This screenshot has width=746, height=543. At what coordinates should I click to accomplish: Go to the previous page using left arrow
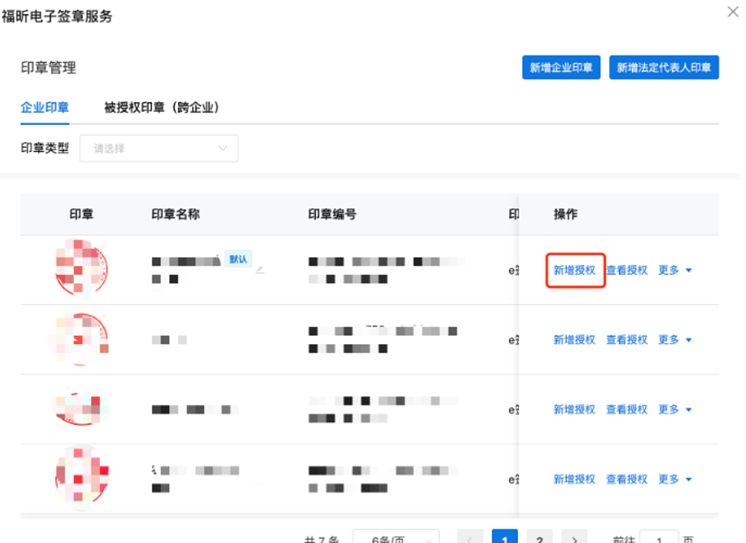(470, 537)
